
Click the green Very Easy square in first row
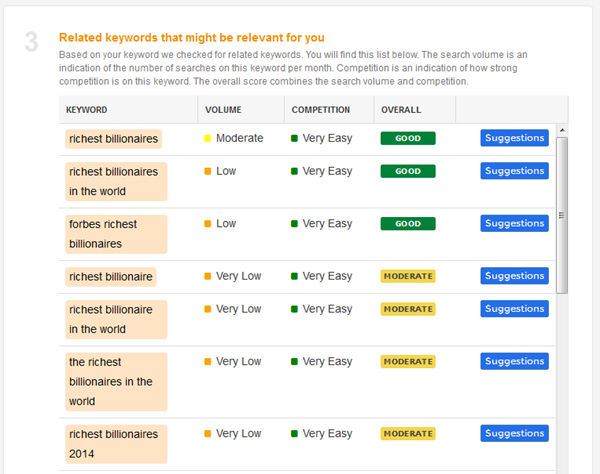click(295, 139)
